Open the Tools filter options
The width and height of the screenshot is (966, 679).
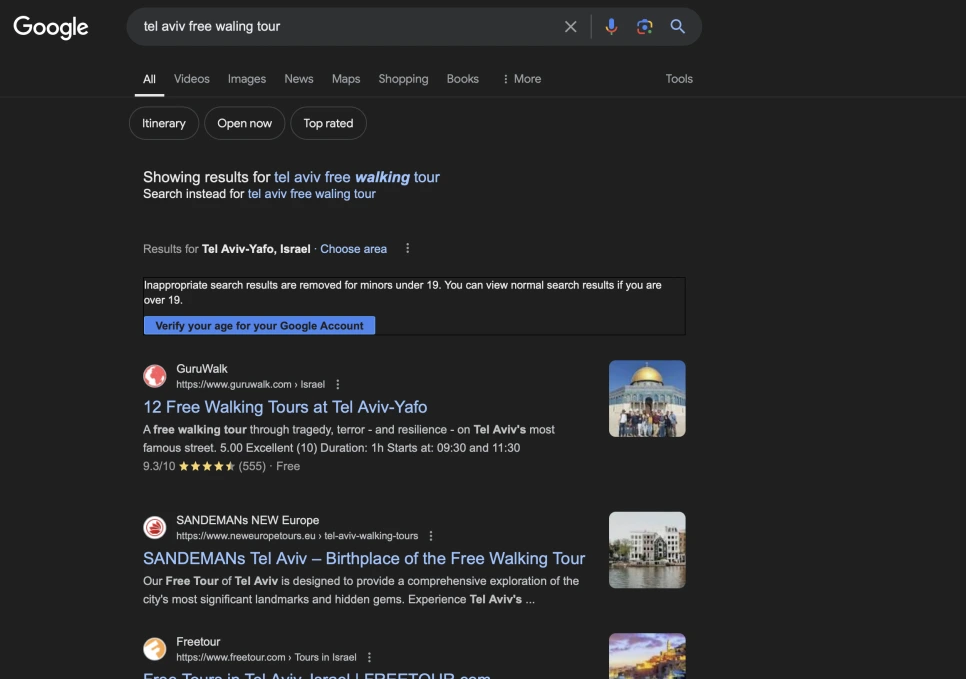coord(679,79)
